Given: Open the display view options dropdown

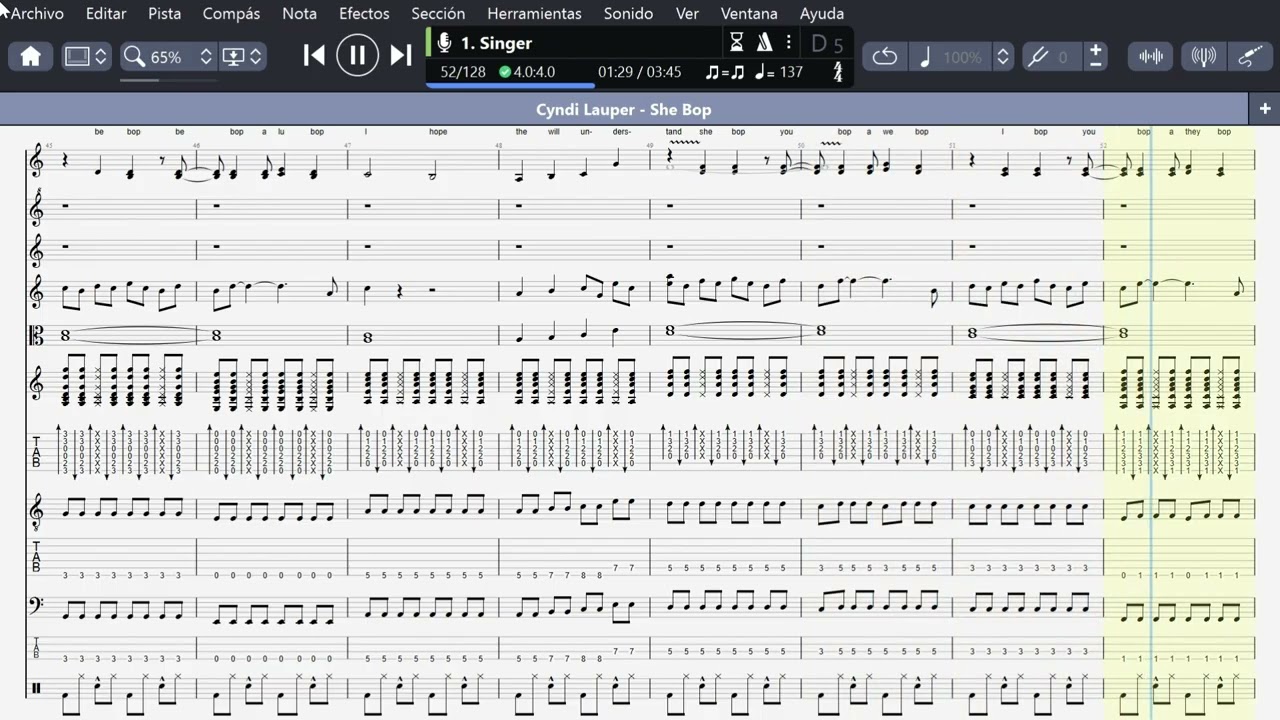Looking at the screenshot, I should click(x=243, y=57).
